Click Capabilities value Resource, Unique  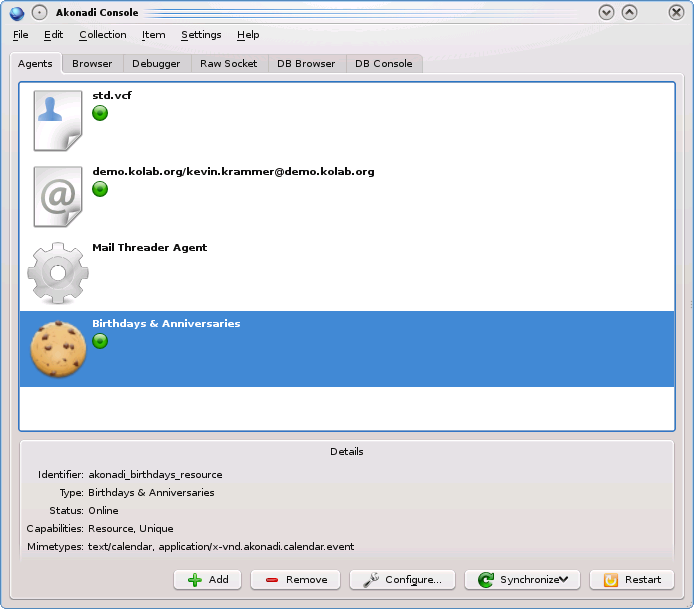131,529
